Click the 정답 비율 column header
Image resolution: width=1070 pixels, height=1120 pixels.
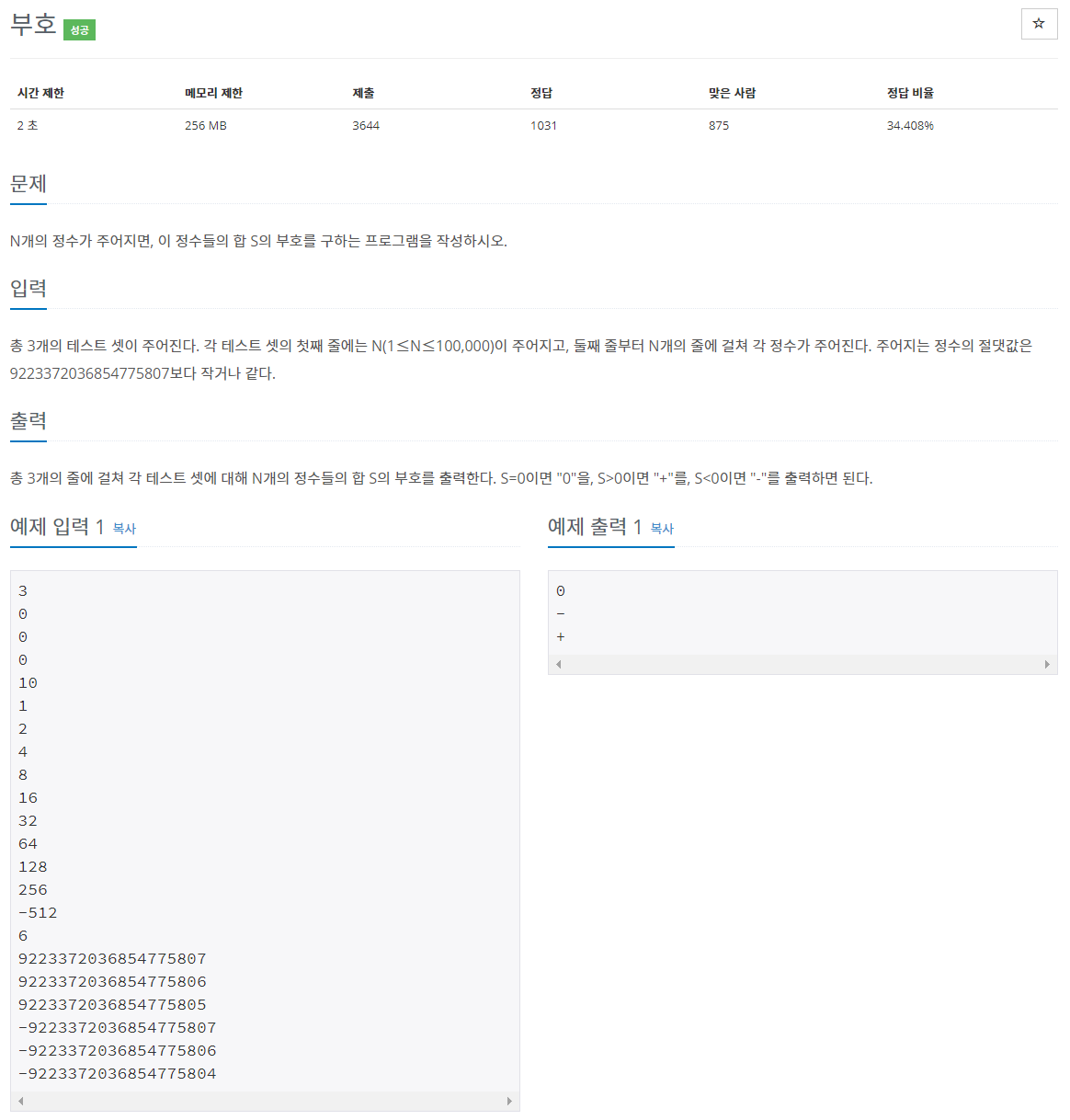click(910, 93)
